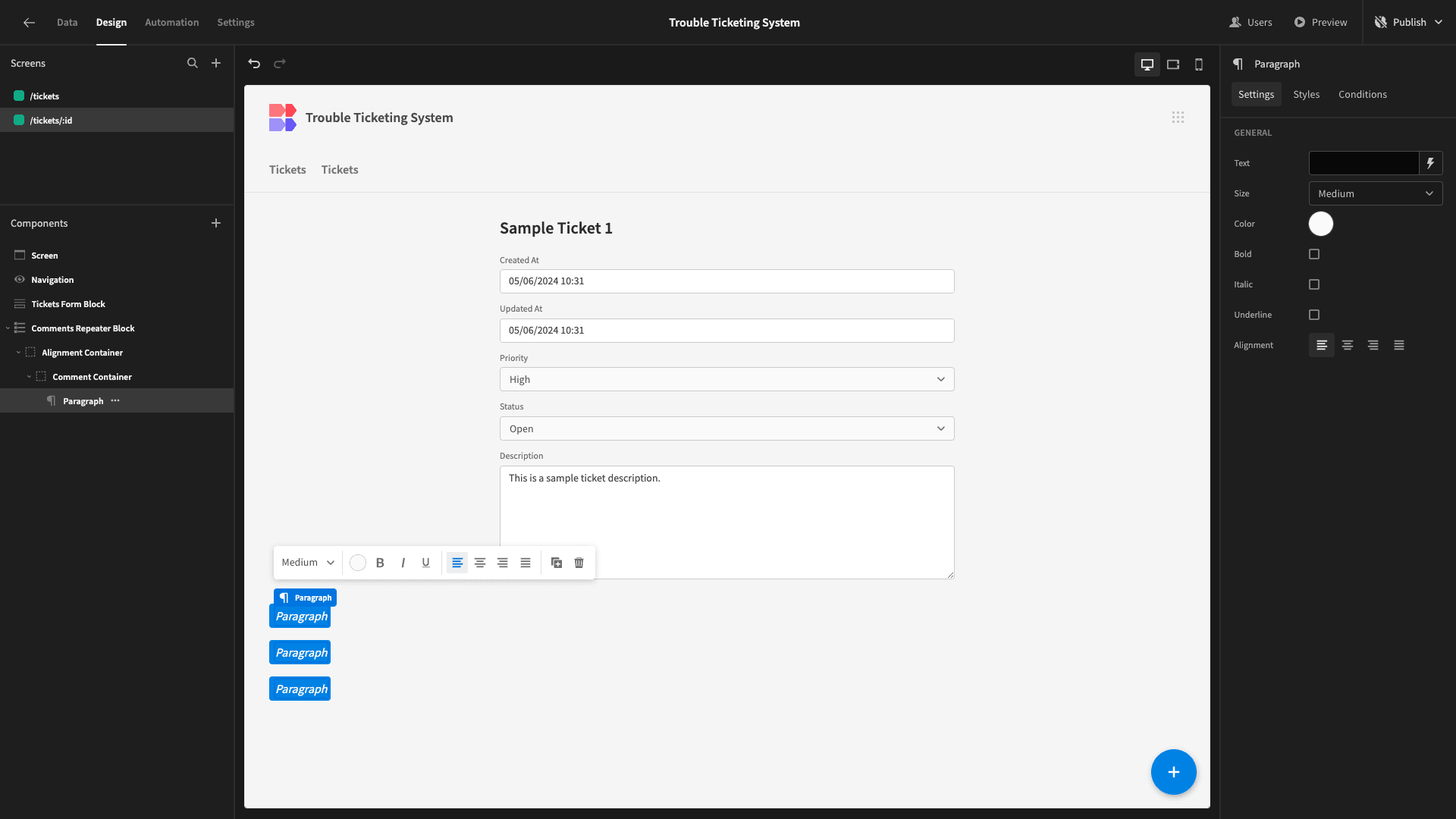This screenshot has height=819, width=1456.
Task: Enable the Bold checkbox
Action: tap(1314, 254)
